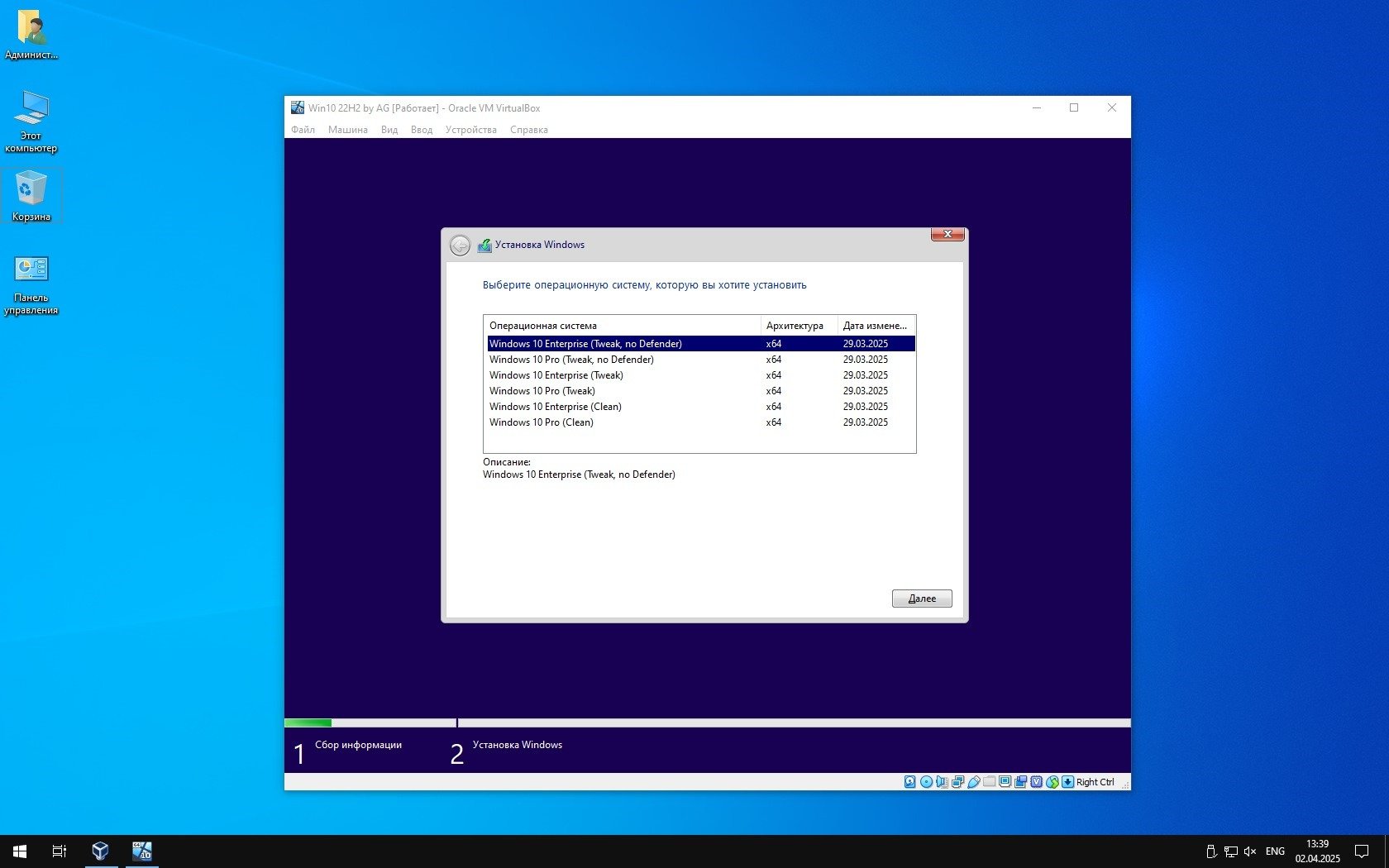Click the recording status globe icon
The image size is (1389, 868).
1052,782
